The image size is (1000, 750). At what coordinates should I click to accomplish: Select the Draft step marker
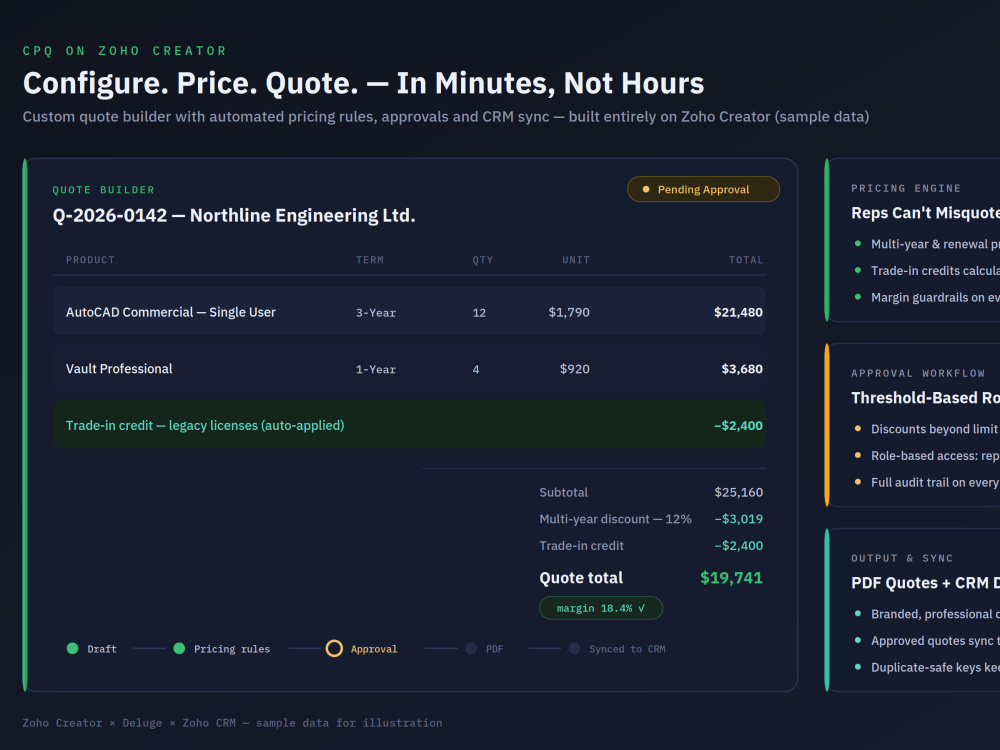73,649
